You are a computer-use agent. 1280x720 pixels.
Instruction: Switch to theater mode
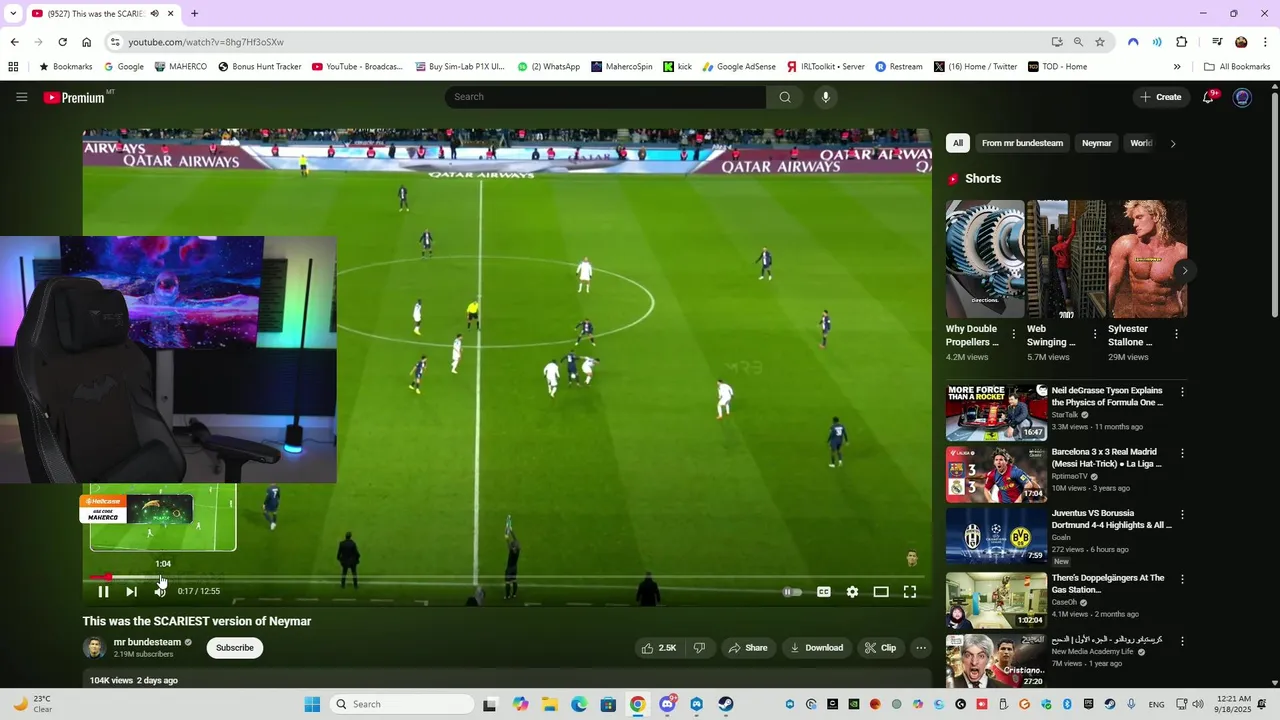point(881,592)
